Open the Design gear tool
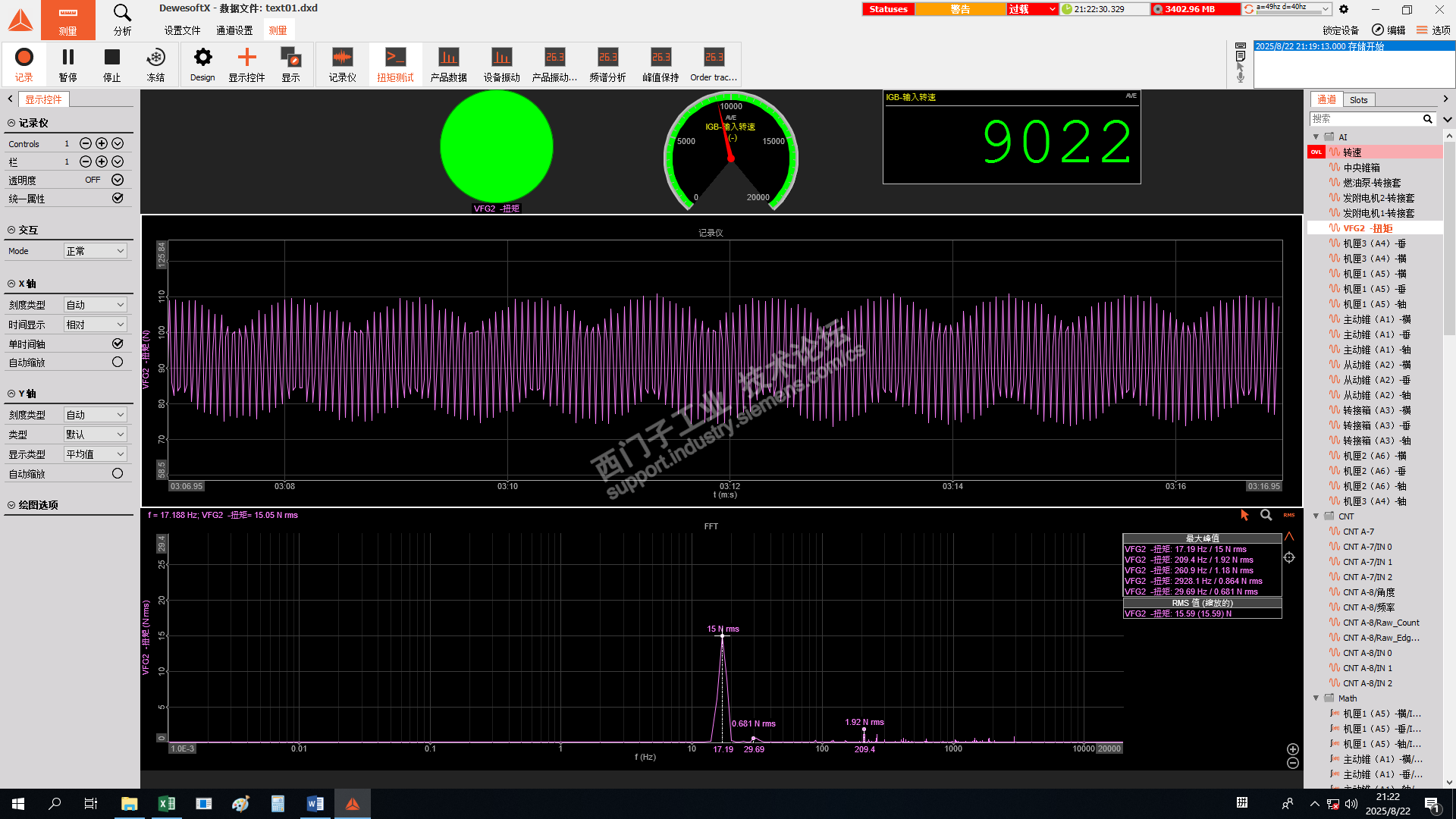This screenshot has height=819, width=1456. point(202,58)
